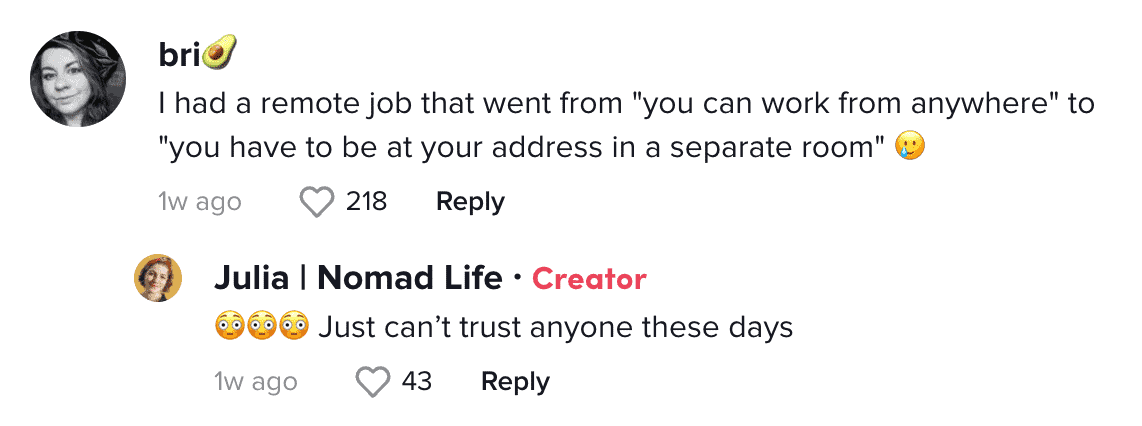The image size is (1142, 426).
Task: Tap the heart icon on Julia's reply
Action: (372, 382)
